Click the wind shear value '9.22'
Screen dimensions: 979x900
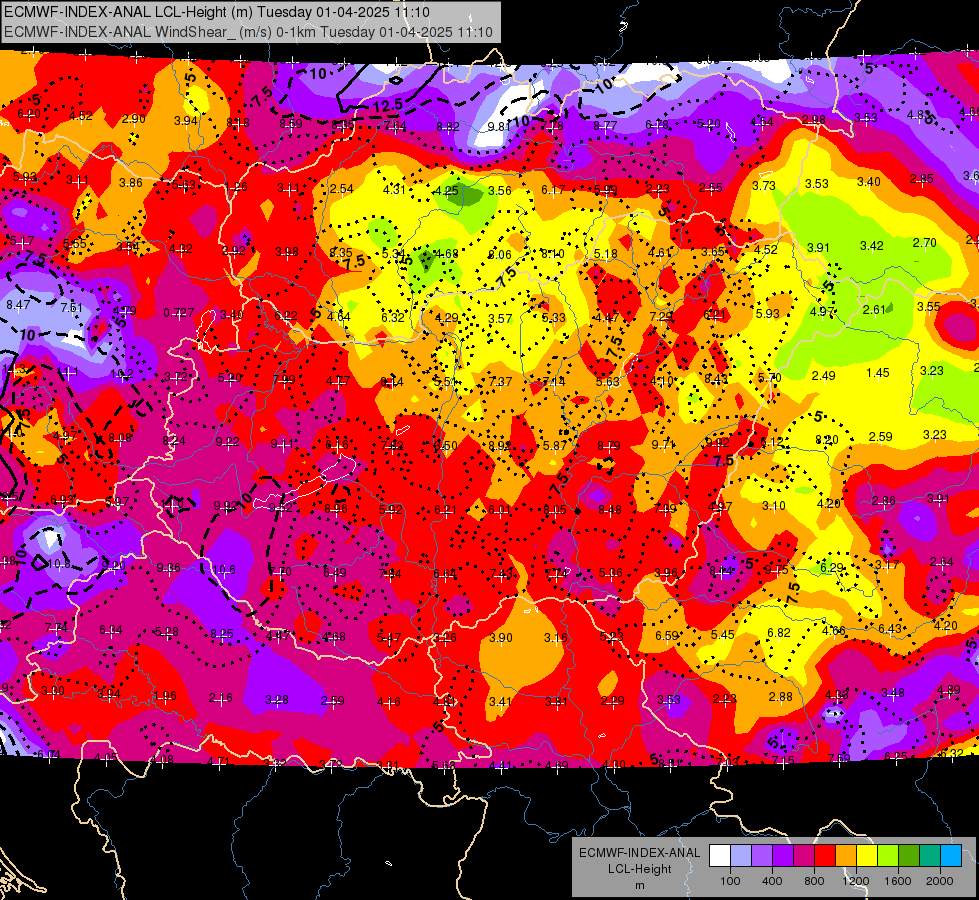tap(228, 442)
